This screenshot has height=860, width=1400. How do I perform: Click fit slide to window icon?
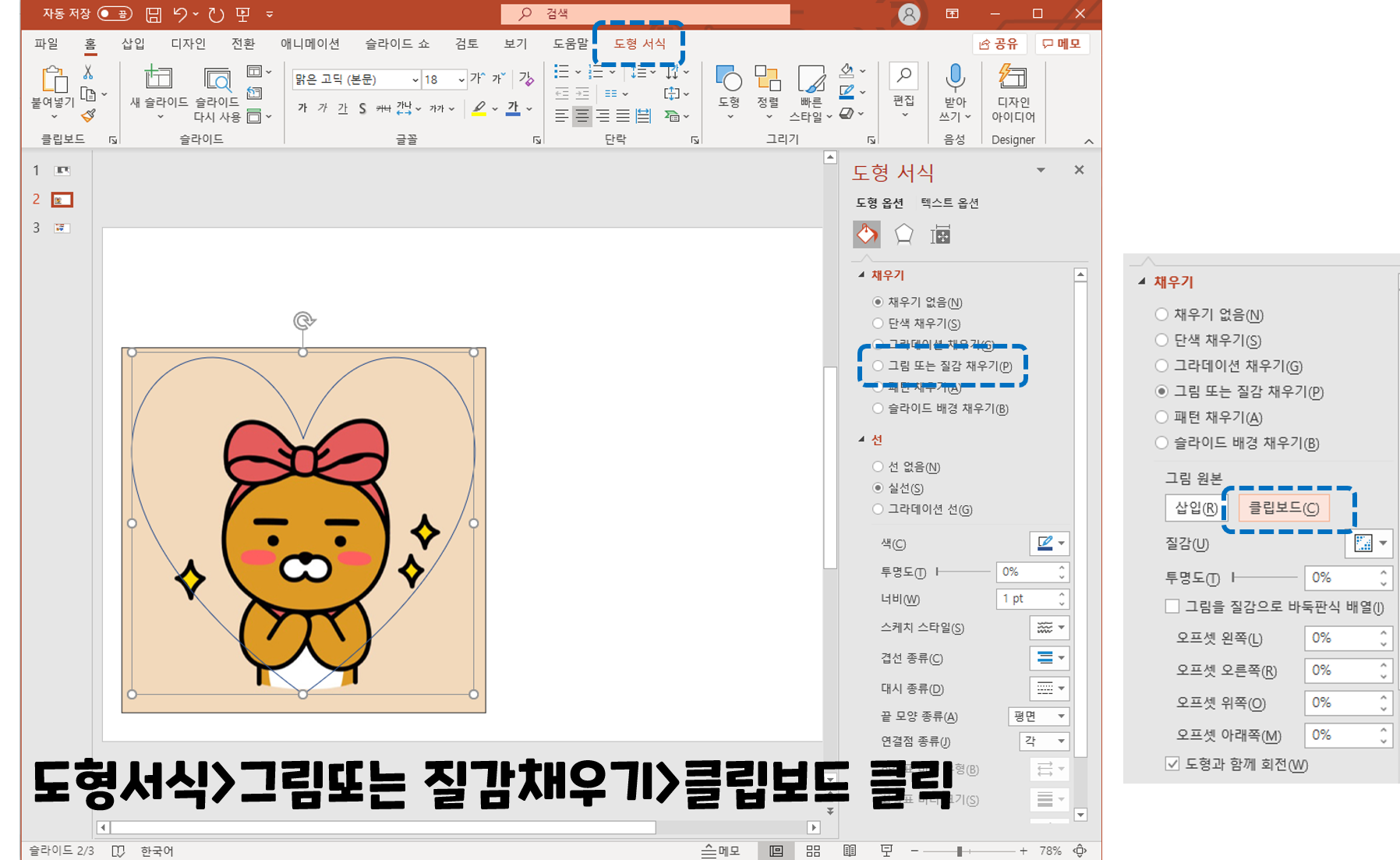[1080, 851]
